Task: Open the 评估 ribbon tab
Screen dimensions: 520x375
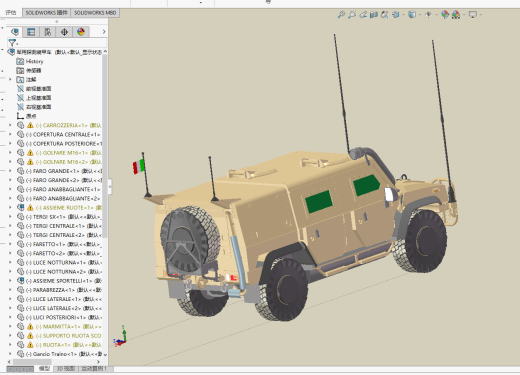Action: pos(11,13)
